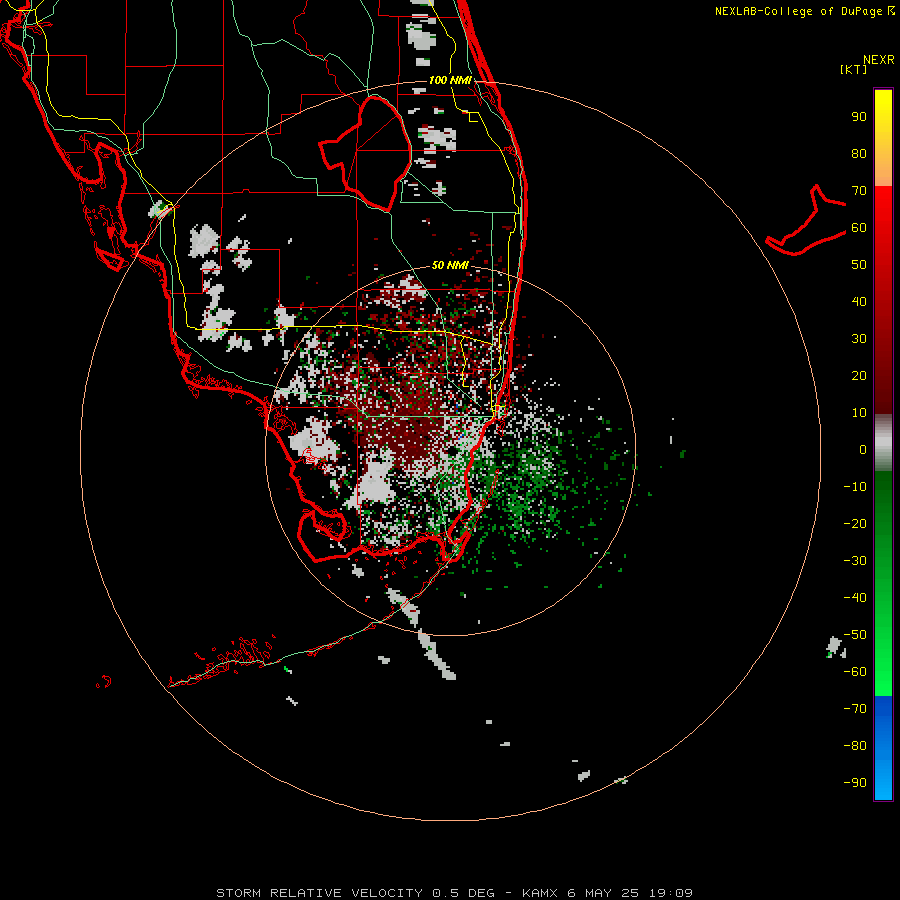Viewport: 900px width, 900px height.
Task: Click the positive 50 value on velocity scale
Action: tap(859, 265)
